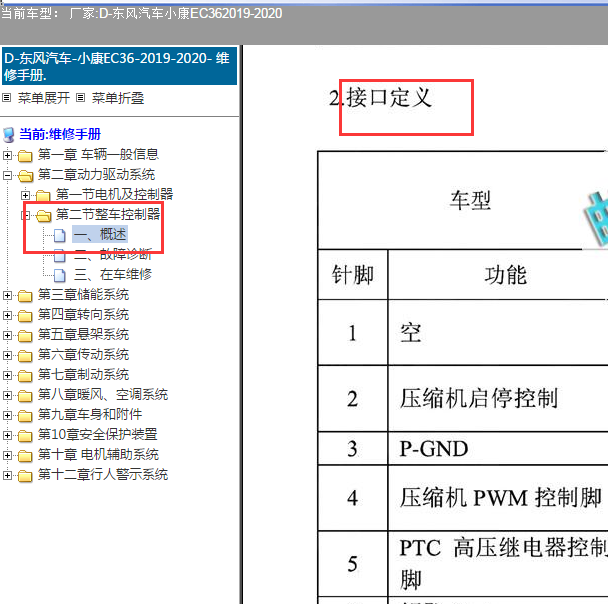The width and height of the screenshot is (608, 604).
Task: Click folder icon of 第七章制动系统
Action: [25, 376]
